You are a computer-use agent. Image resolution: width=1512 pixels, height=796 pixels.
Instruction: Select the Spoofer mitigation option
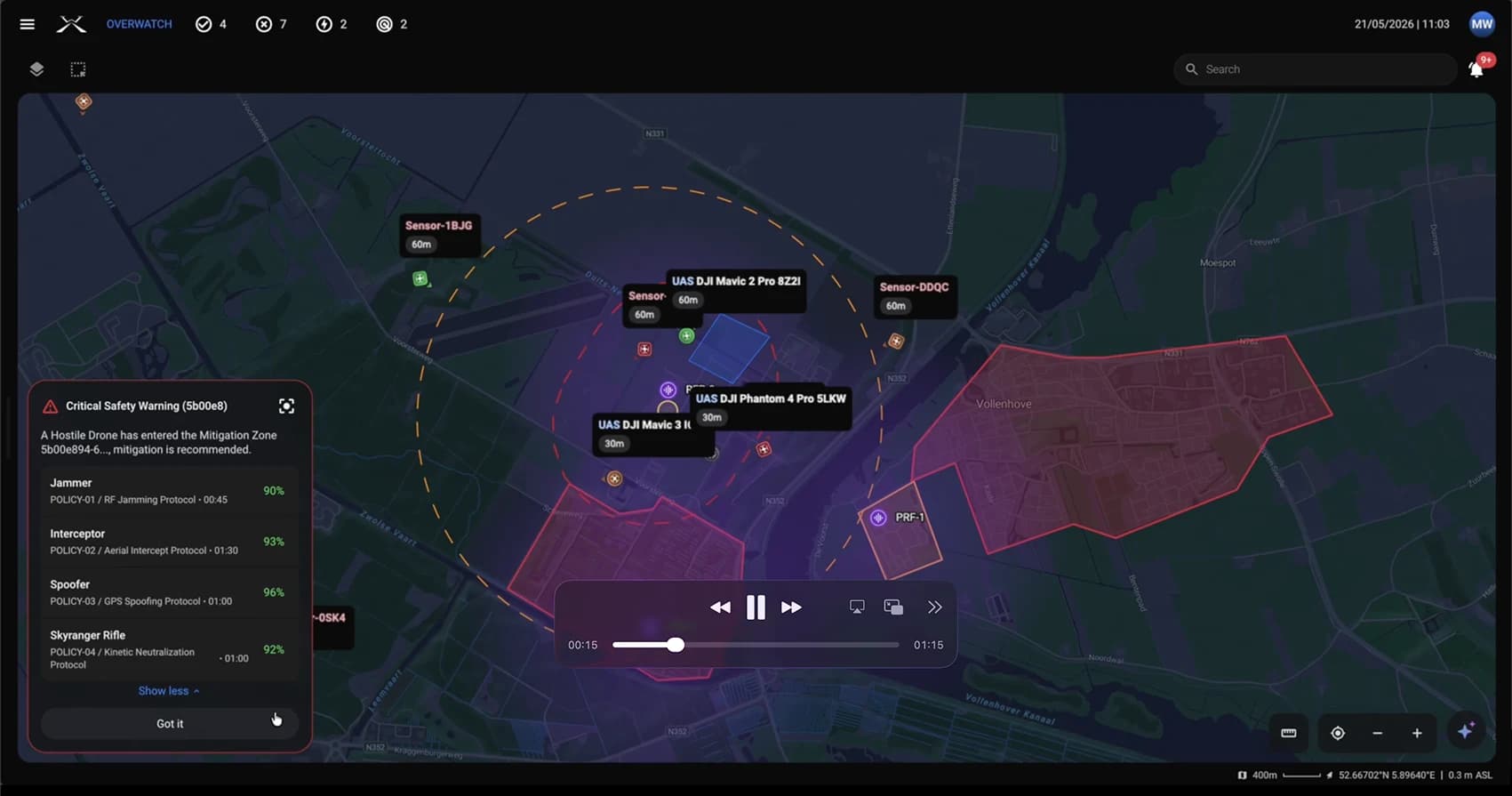pyautogui.click(x=170, y=592)
